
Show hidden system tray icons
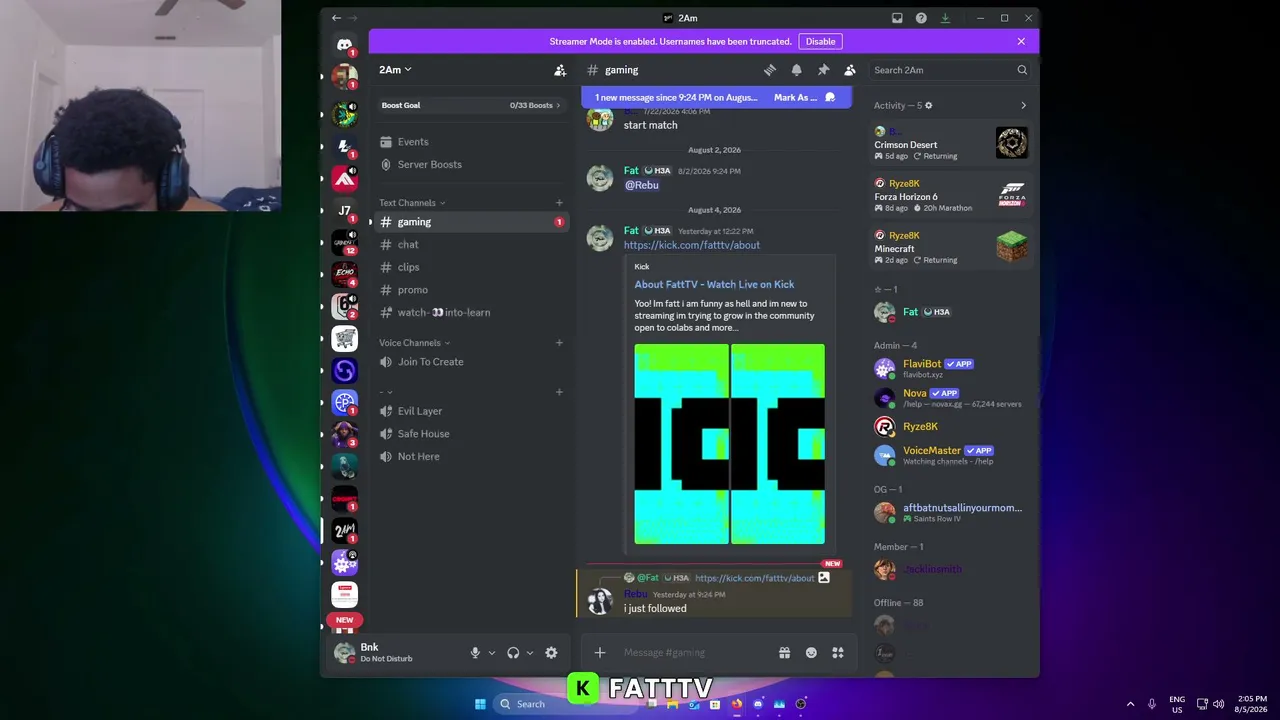coord(1130,704)
